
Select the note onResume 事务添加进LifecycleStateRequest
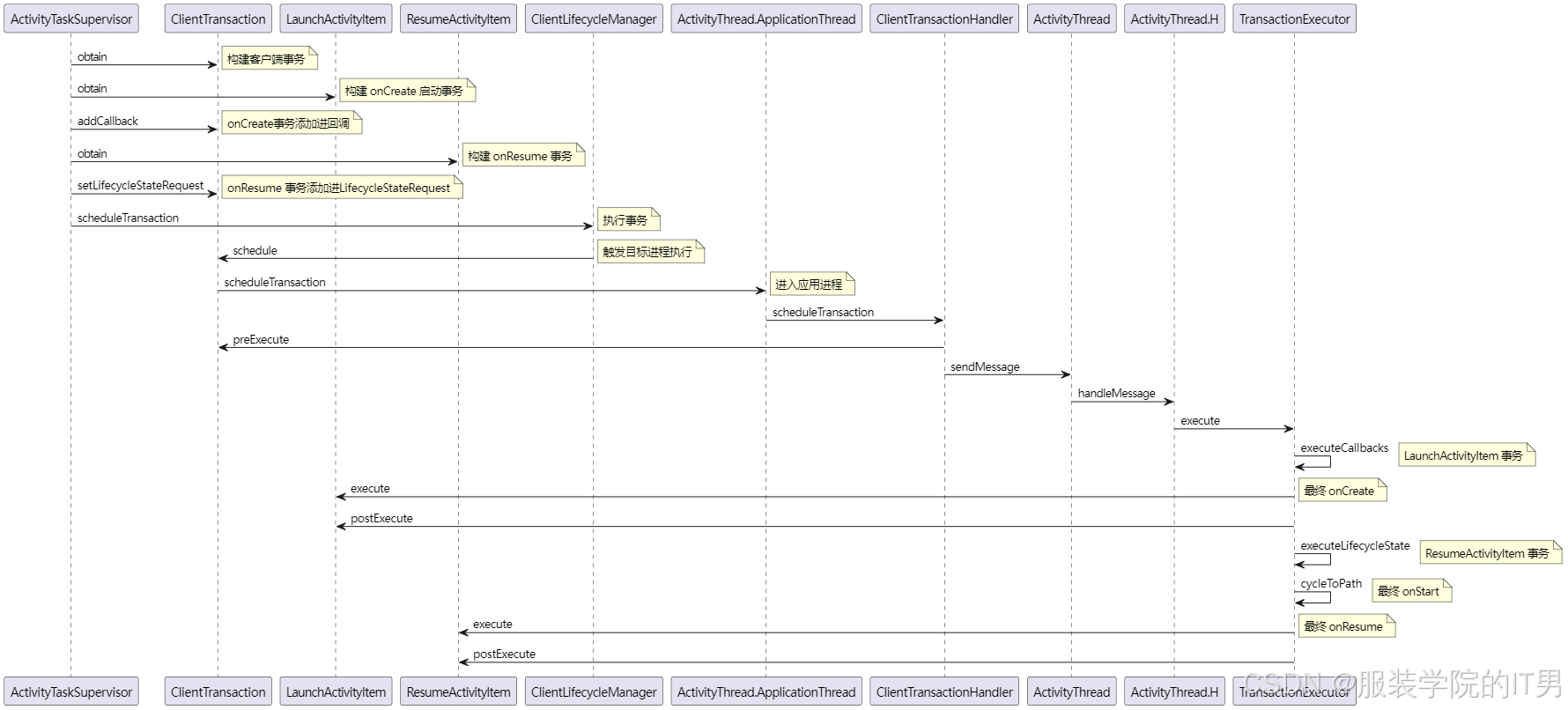[342, 188]
